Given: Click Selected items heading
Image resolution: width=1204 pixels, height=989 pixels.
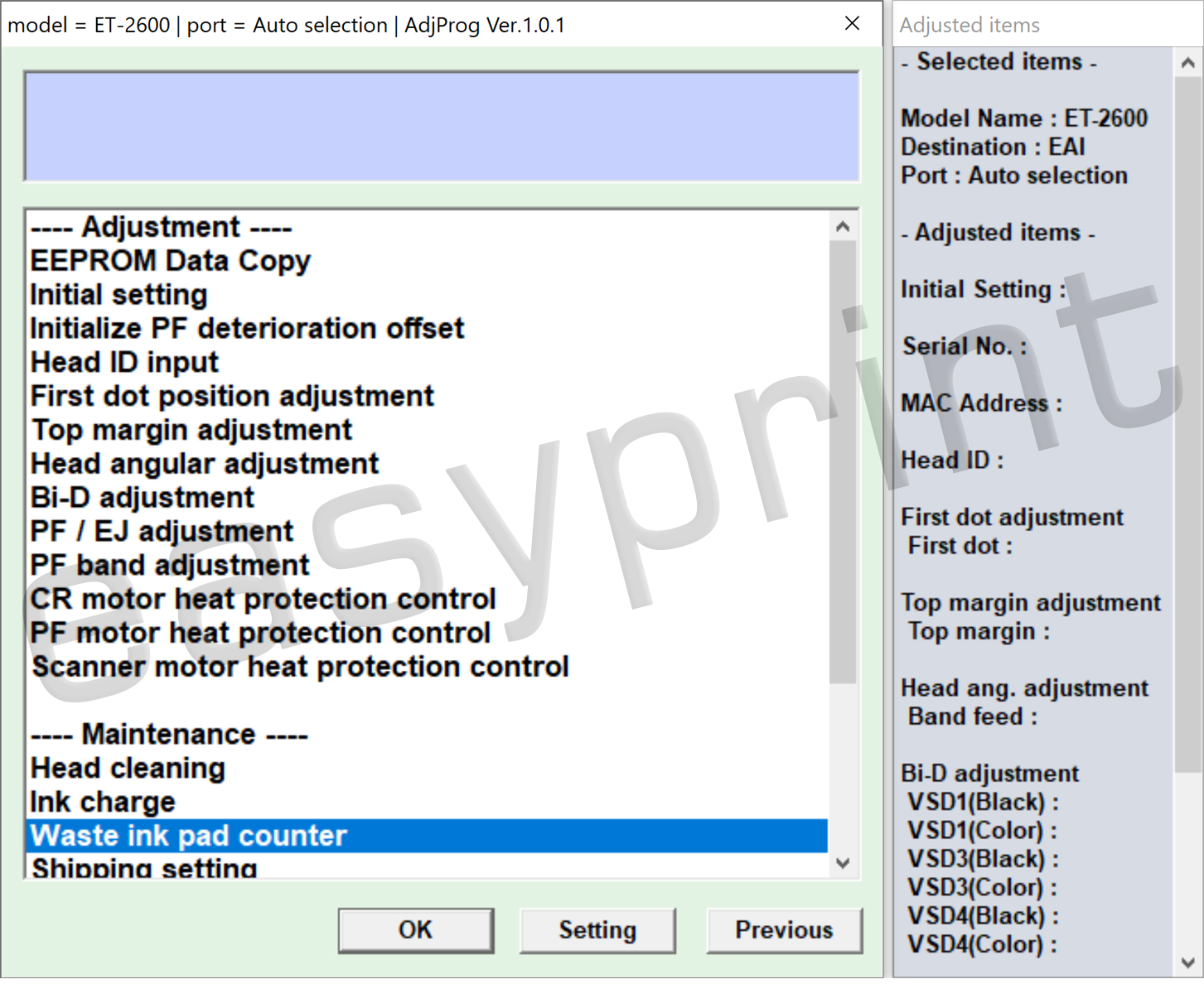Looking at the screenshot, I should [x=999, y=62].
